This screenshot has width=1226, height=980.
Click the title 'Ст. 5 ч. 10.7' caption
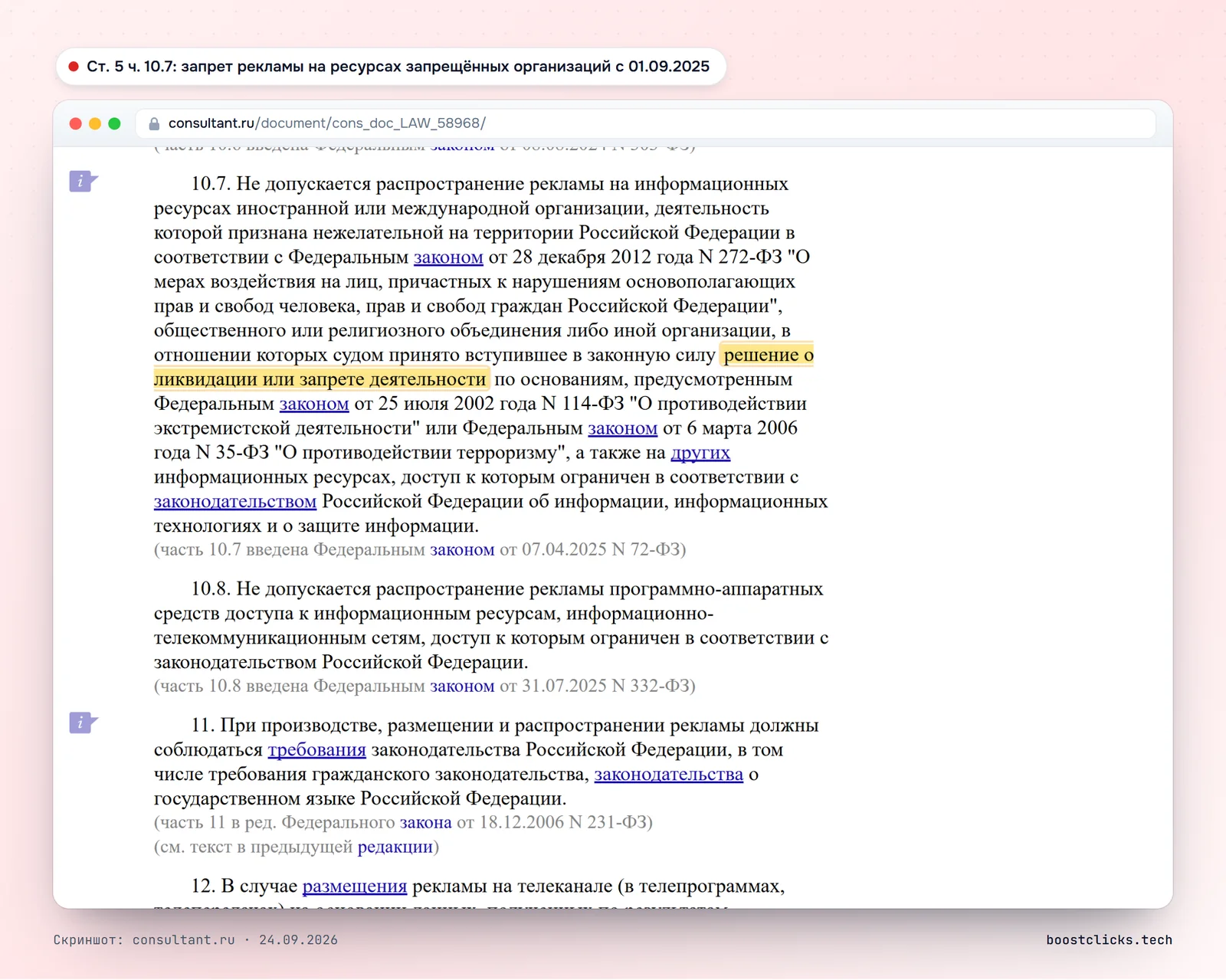click(x=398, y=67)
